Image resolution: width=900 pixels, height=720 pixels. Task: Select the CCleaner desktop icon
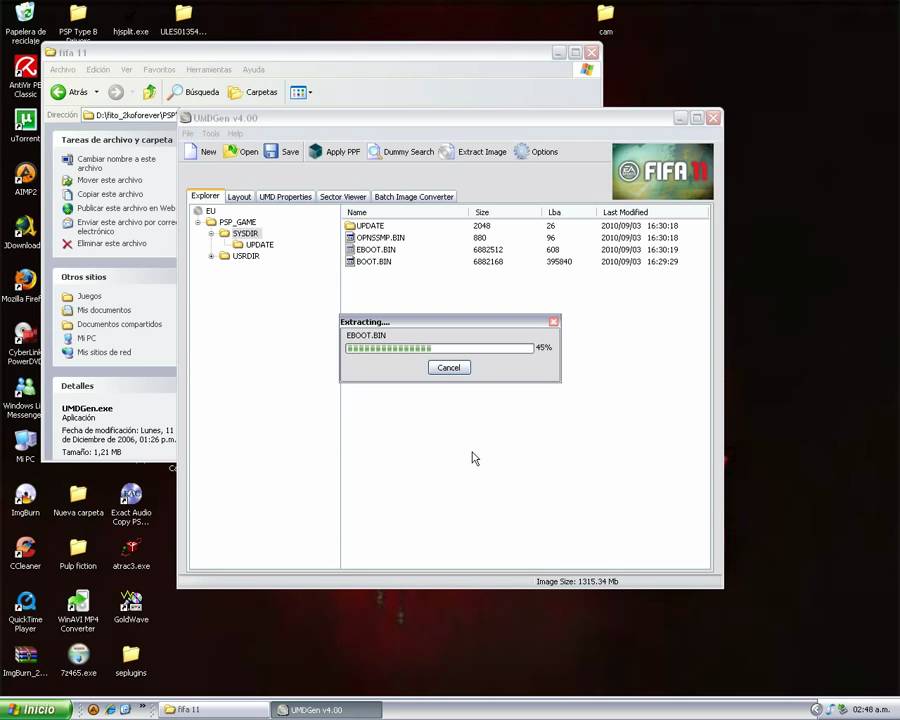25,553
